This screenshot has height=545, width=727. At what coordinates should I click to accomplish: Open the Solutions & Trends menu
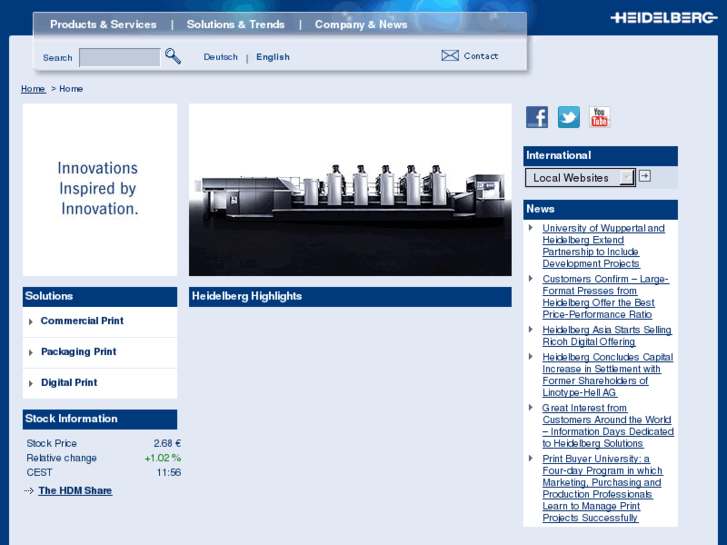pyautogui.click(x=236, y=25)
